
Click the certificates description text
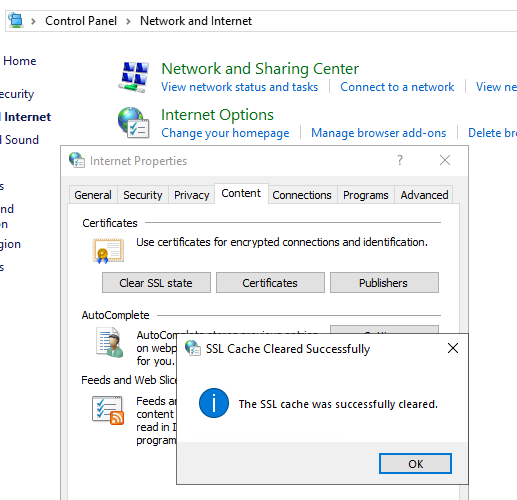[282, 242]
